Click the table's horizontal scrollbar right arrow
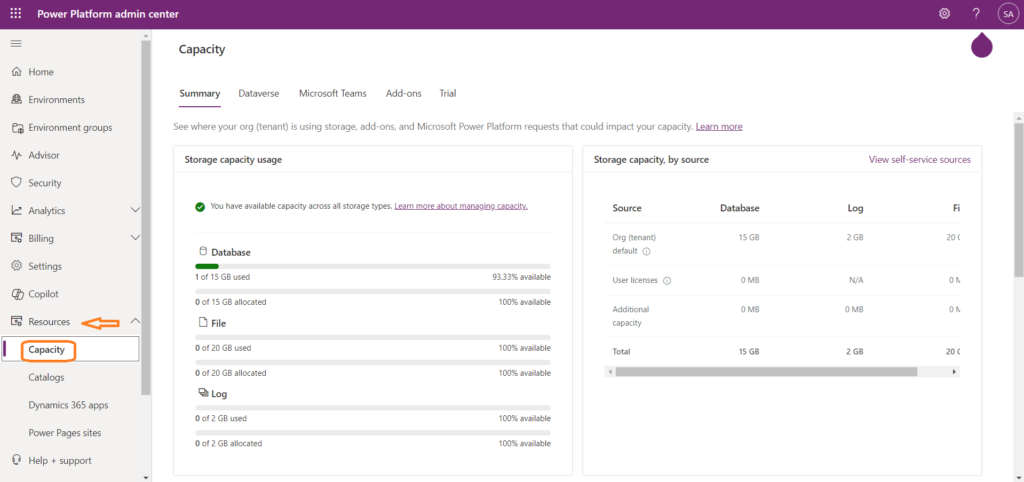 point(955,371)
